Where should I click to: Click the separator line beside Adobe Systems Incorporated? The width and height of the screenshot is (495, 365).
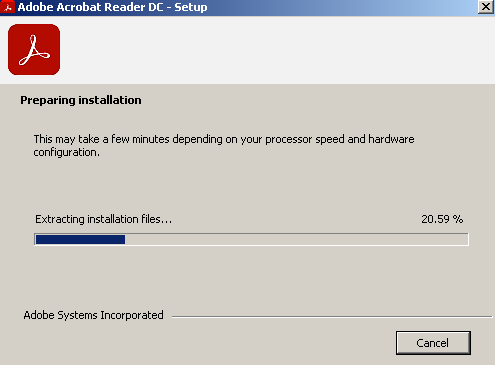(x=332, y=317)
